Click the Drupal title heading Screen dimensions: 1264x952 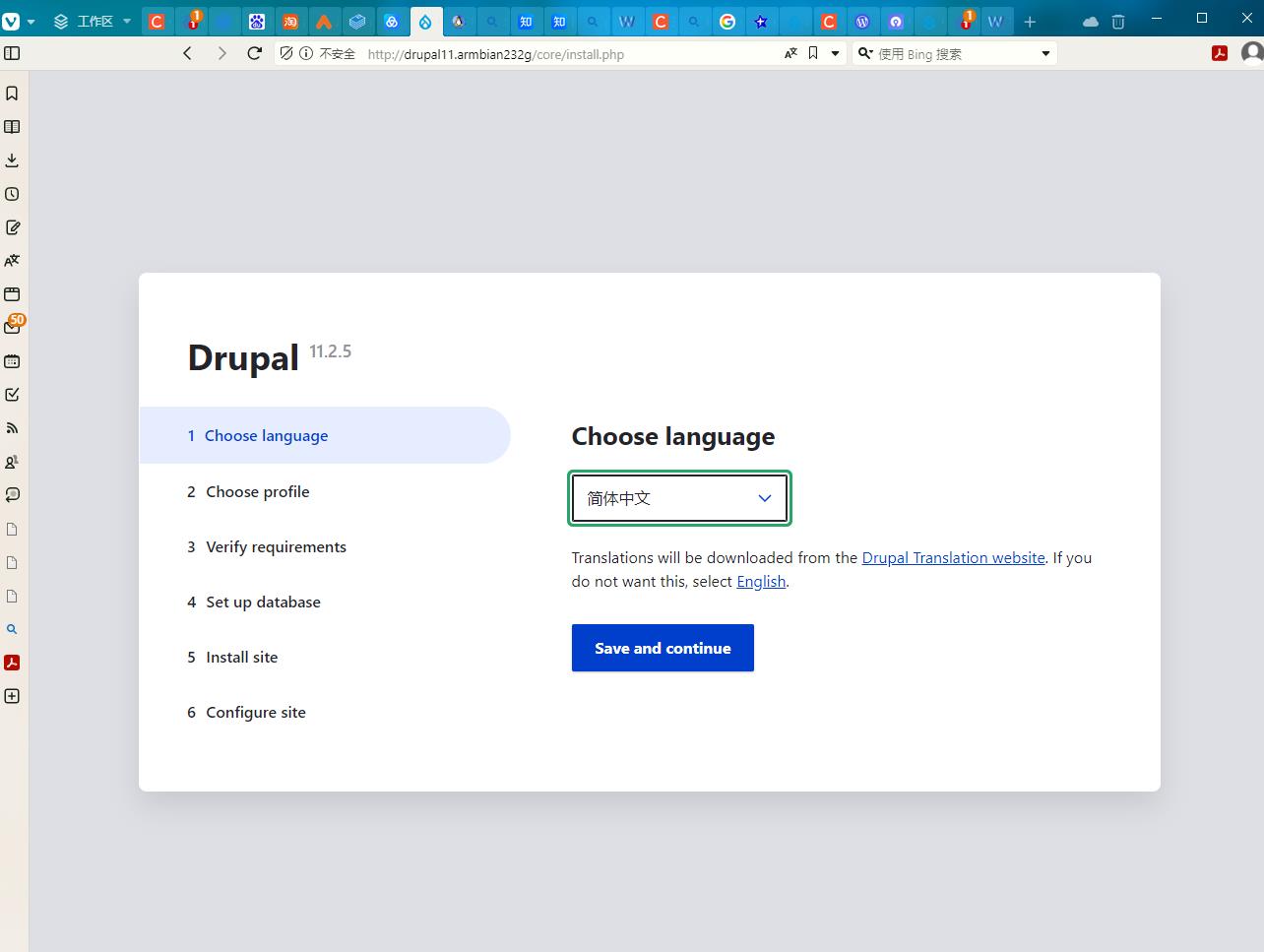pos(243,357)
